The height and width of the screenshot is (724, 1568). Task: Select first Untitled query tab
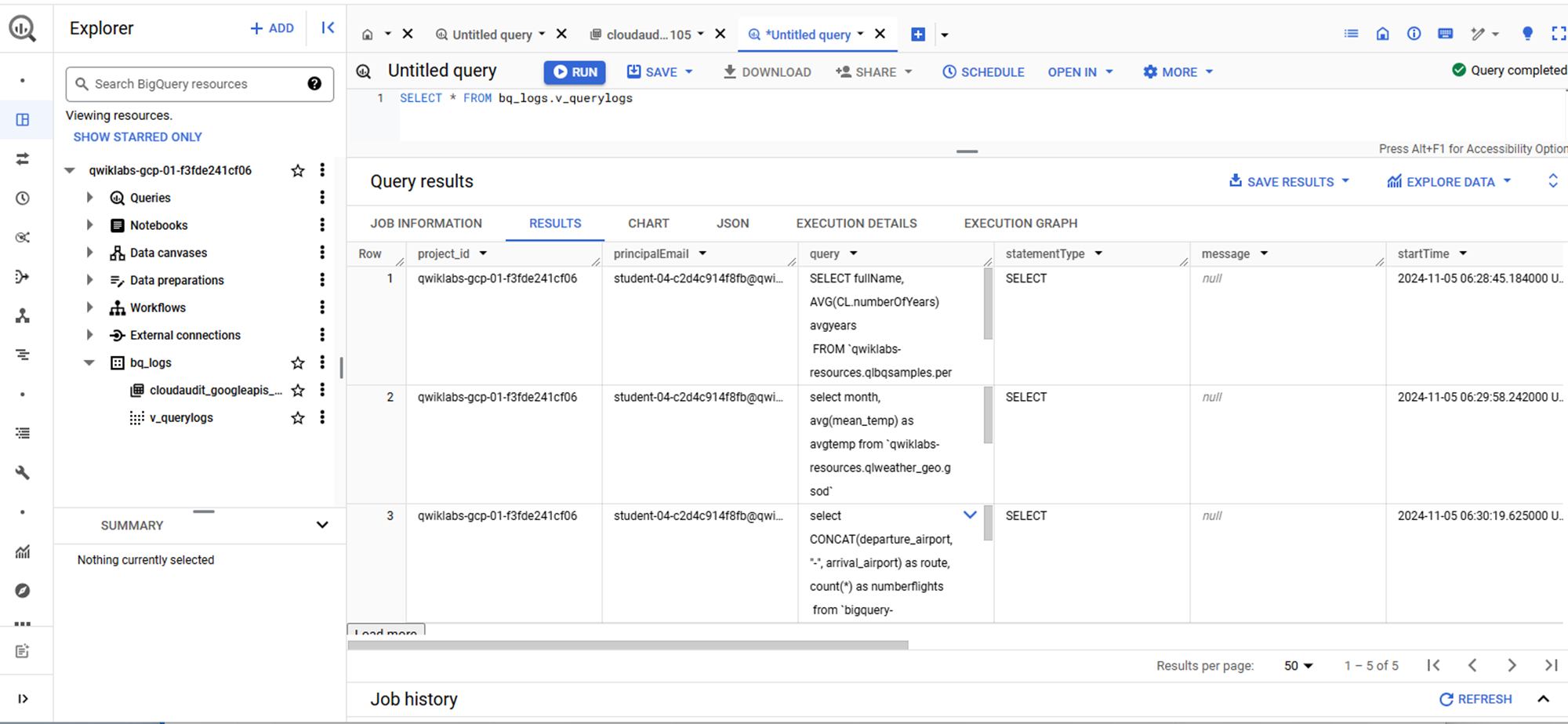tap(492, 35)
